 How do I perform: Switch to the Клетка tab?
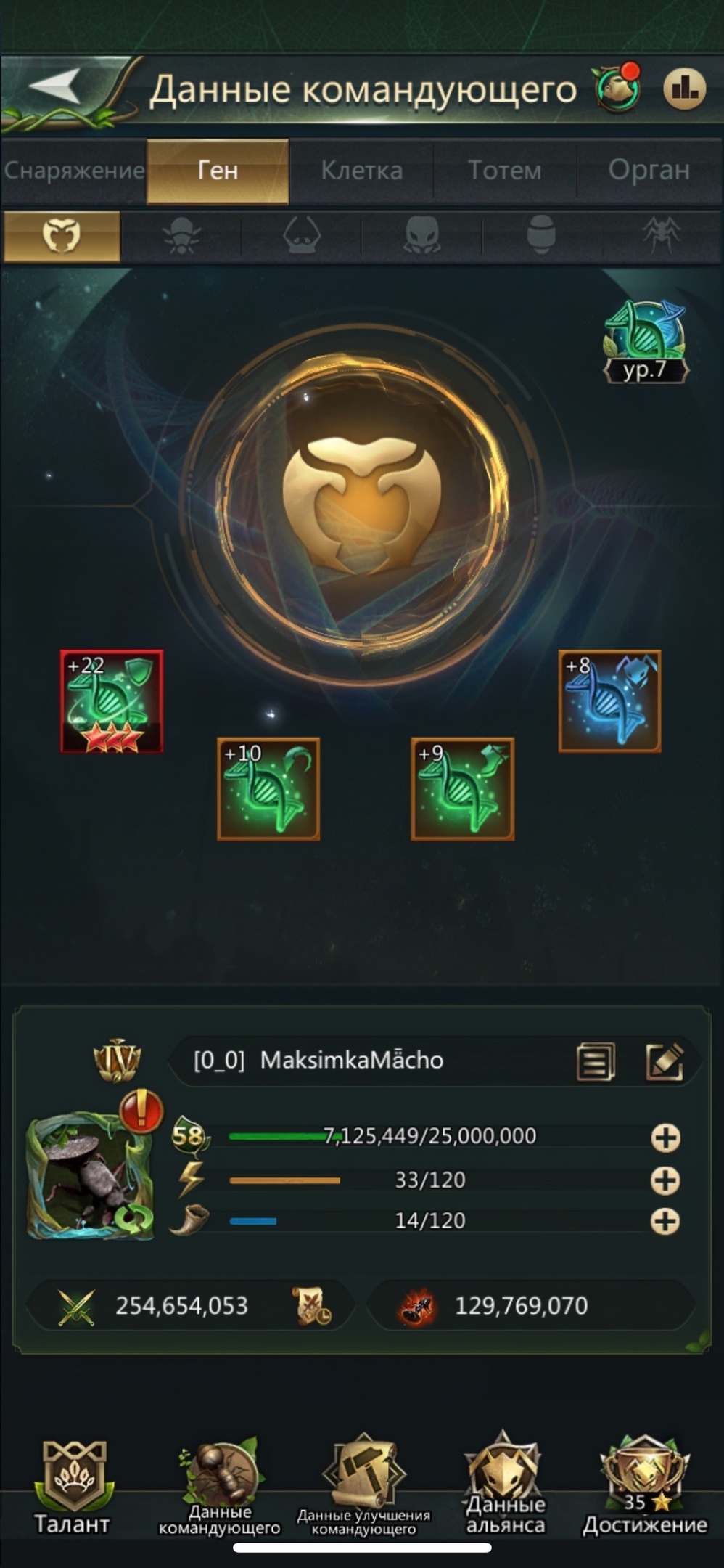tap(361, 171)
